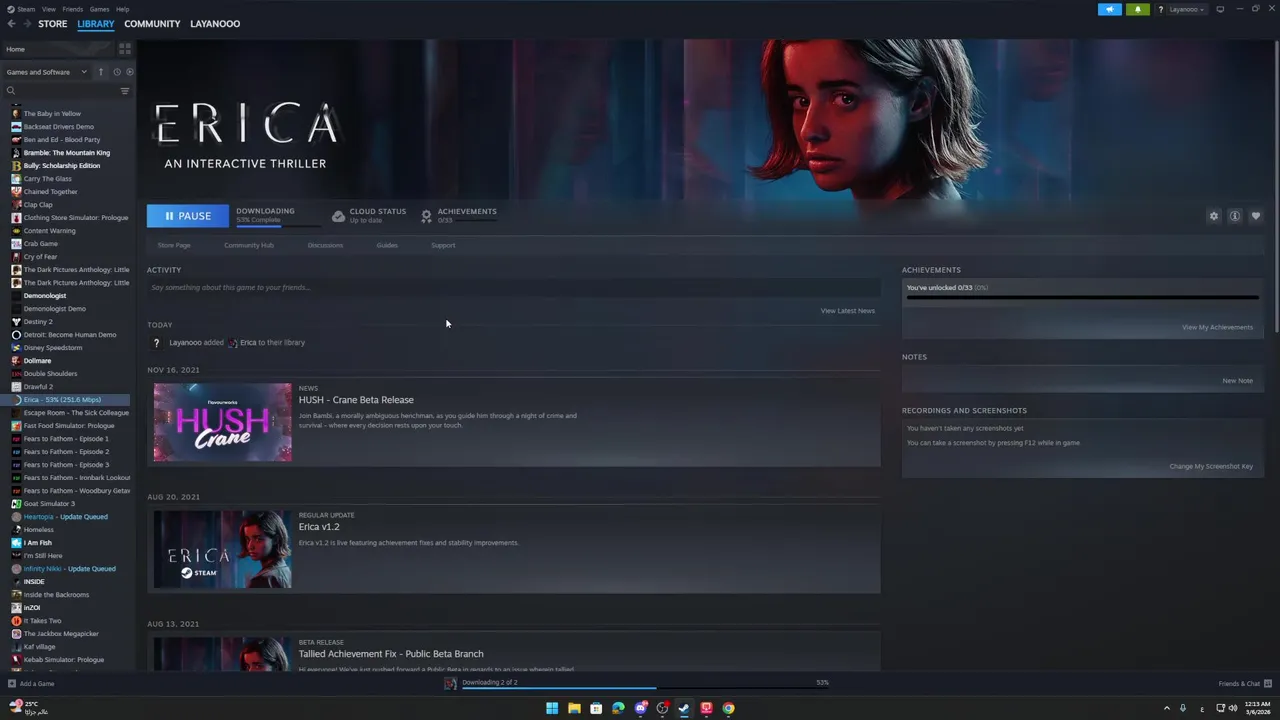
Task: Click View My Achievements
Action: [x=1217, y=327]
